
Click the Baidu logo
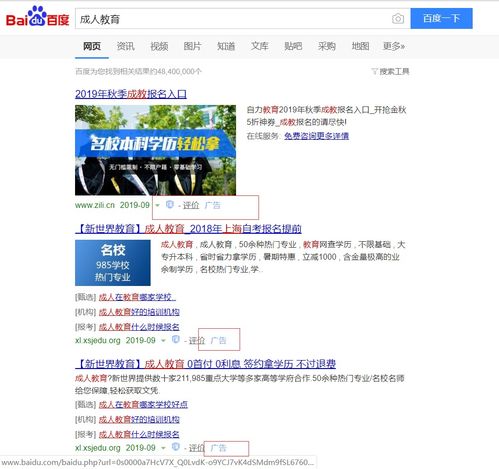pos(38,17)
